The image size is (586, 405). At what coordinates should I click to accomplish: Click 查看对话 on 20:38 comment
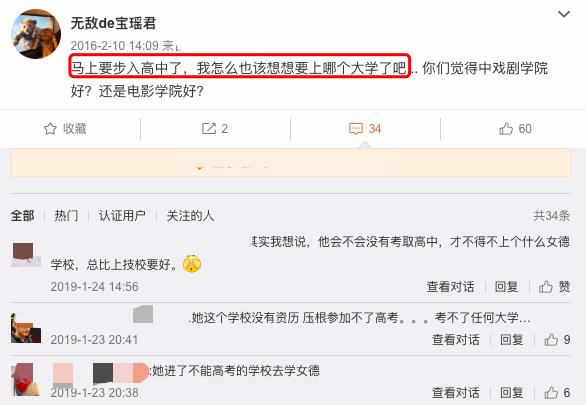tap(456, 393)
